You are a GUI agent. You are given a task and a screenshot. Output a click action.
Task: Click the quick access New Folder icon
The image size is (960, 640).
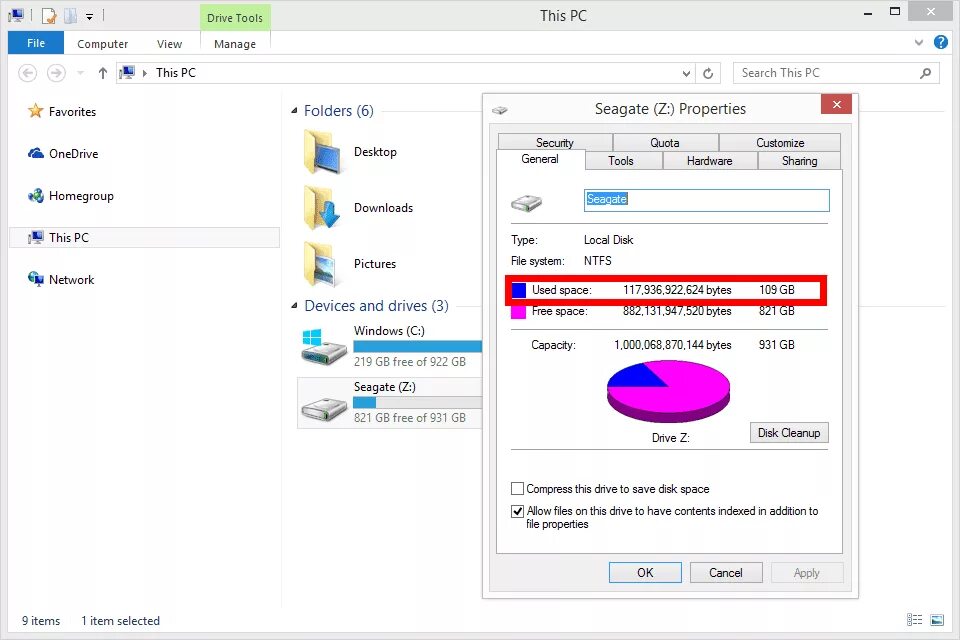[x=71, y=16]
